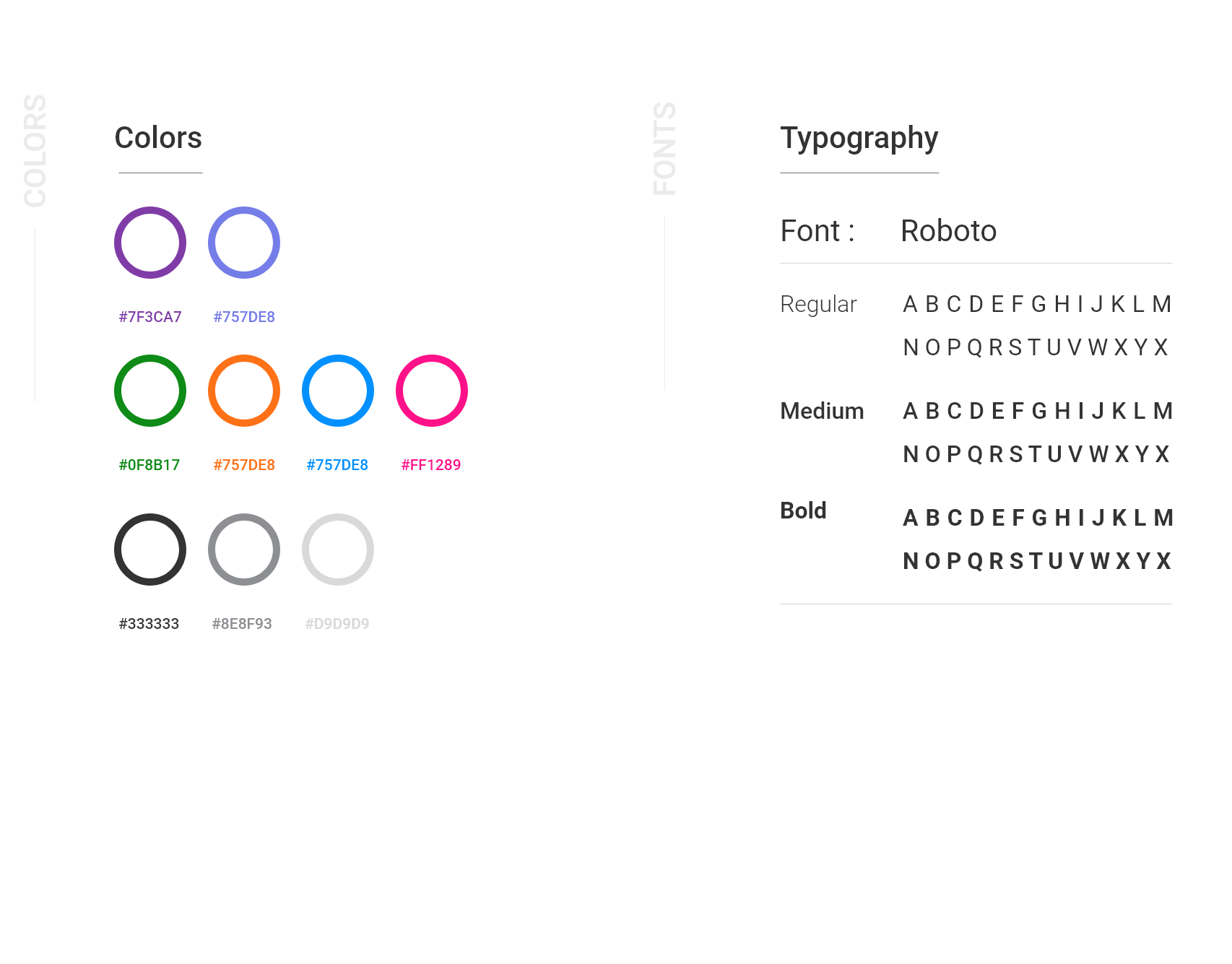Select the #0F8B17 hex code text
The height and width of the screenshot is (964, 1232).
[149, 465]
